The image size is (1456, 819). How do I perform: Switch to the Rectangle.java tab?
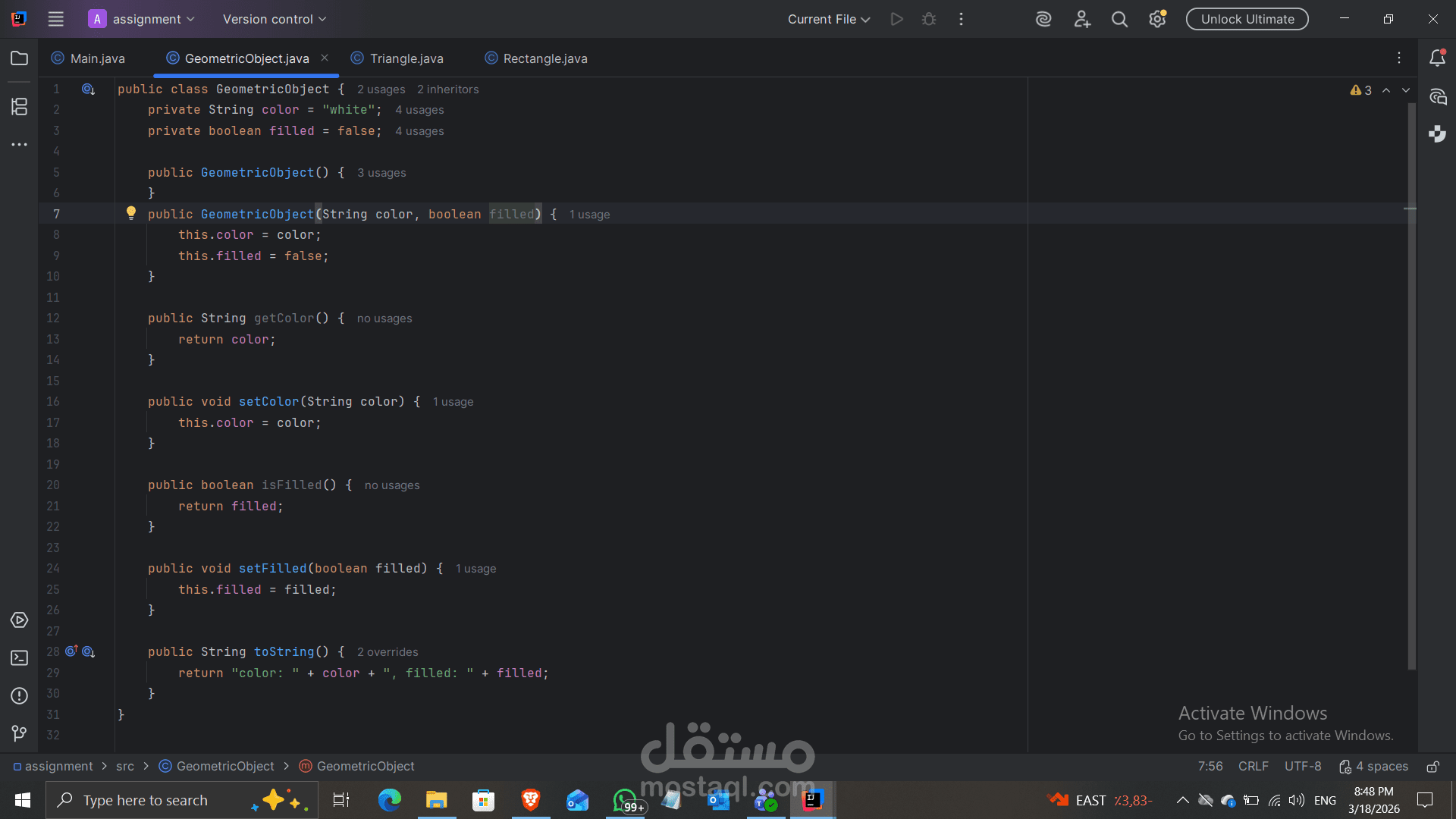tap(536, 58)
